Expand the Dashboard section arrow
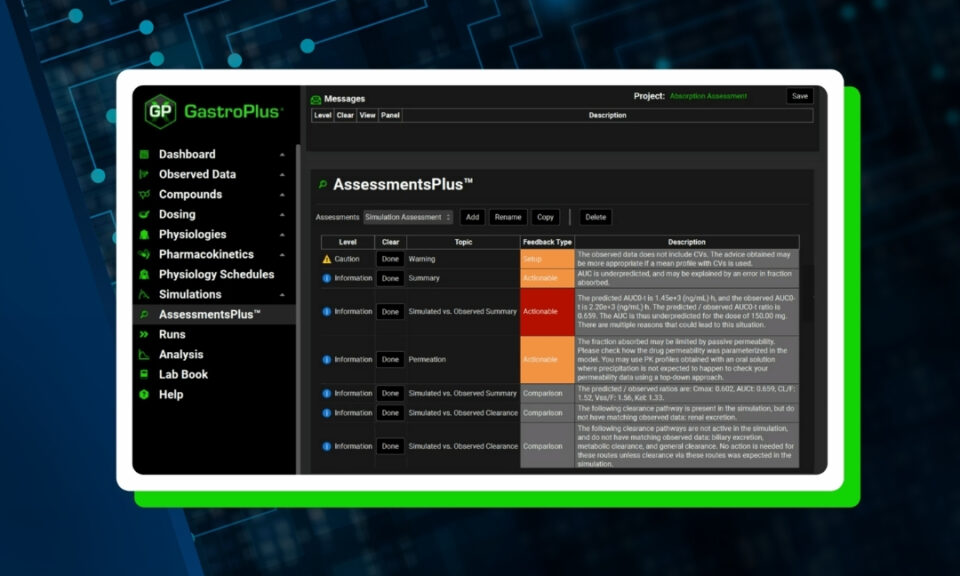Viewport: 960px width, 576px height. [x=282, y=155]
